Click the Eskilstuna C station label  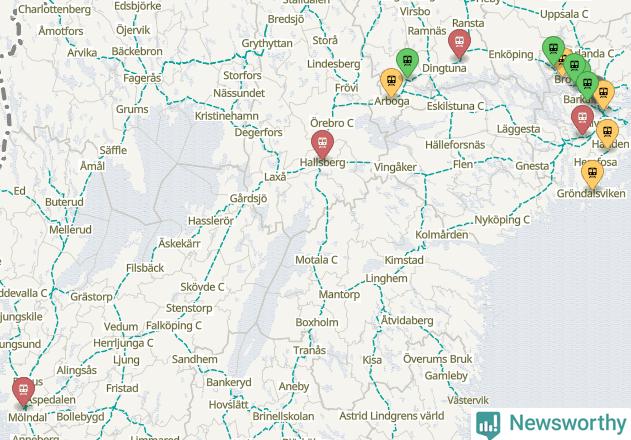click(x=456, y=106)
